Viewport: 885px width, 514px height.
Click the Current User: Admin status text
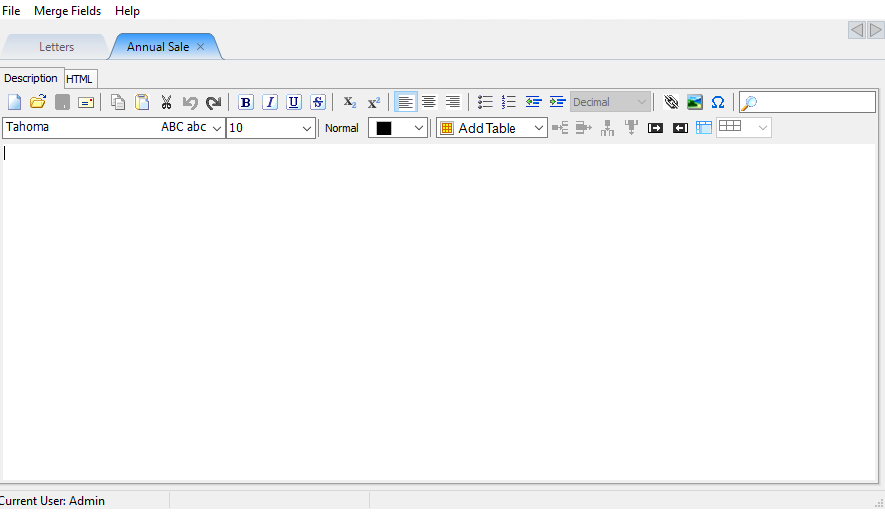pos(52,500)
